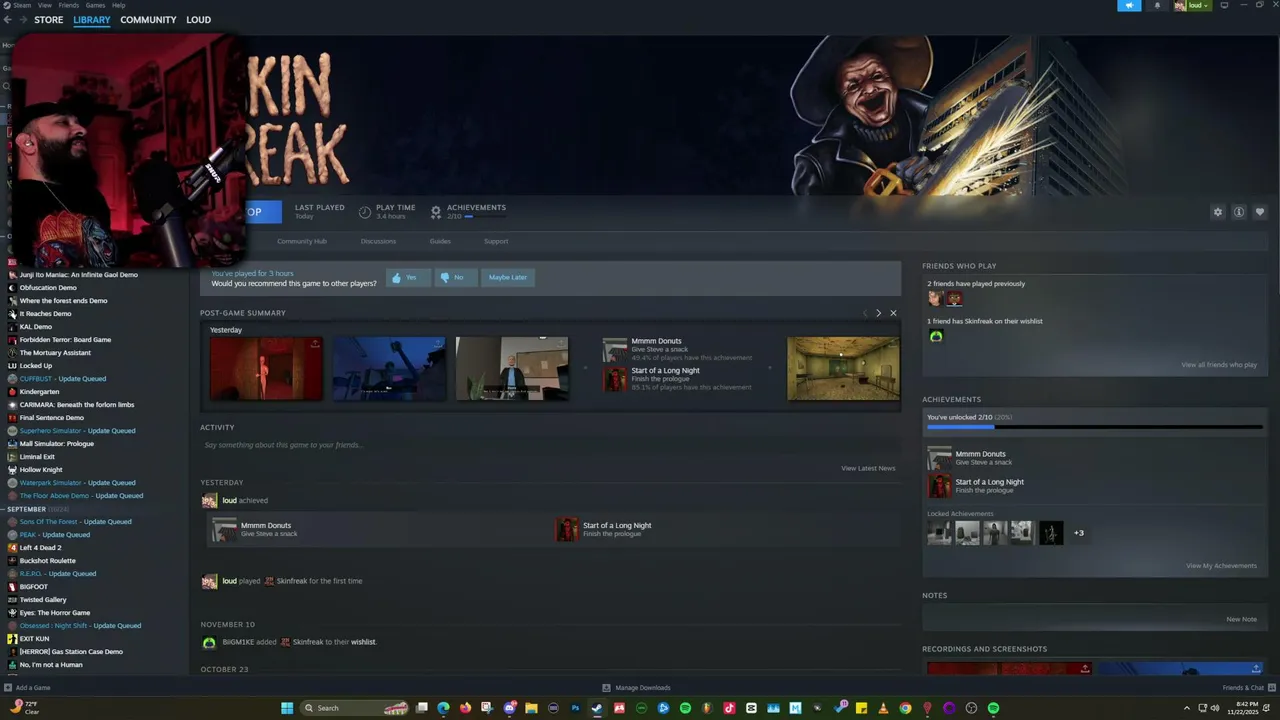This screenshot has height=720, width=1280.
Task: Click first friend avatar under played previously
Action: click(x=935, y=298)
